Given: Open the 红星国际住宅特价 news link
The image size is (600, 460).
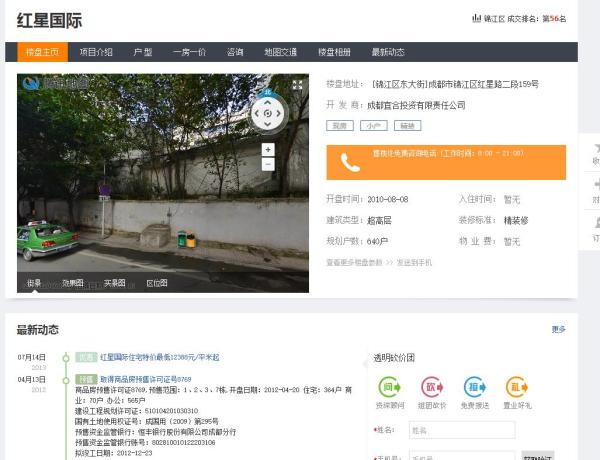Looking at the screenshot, I should coord(159,357).
